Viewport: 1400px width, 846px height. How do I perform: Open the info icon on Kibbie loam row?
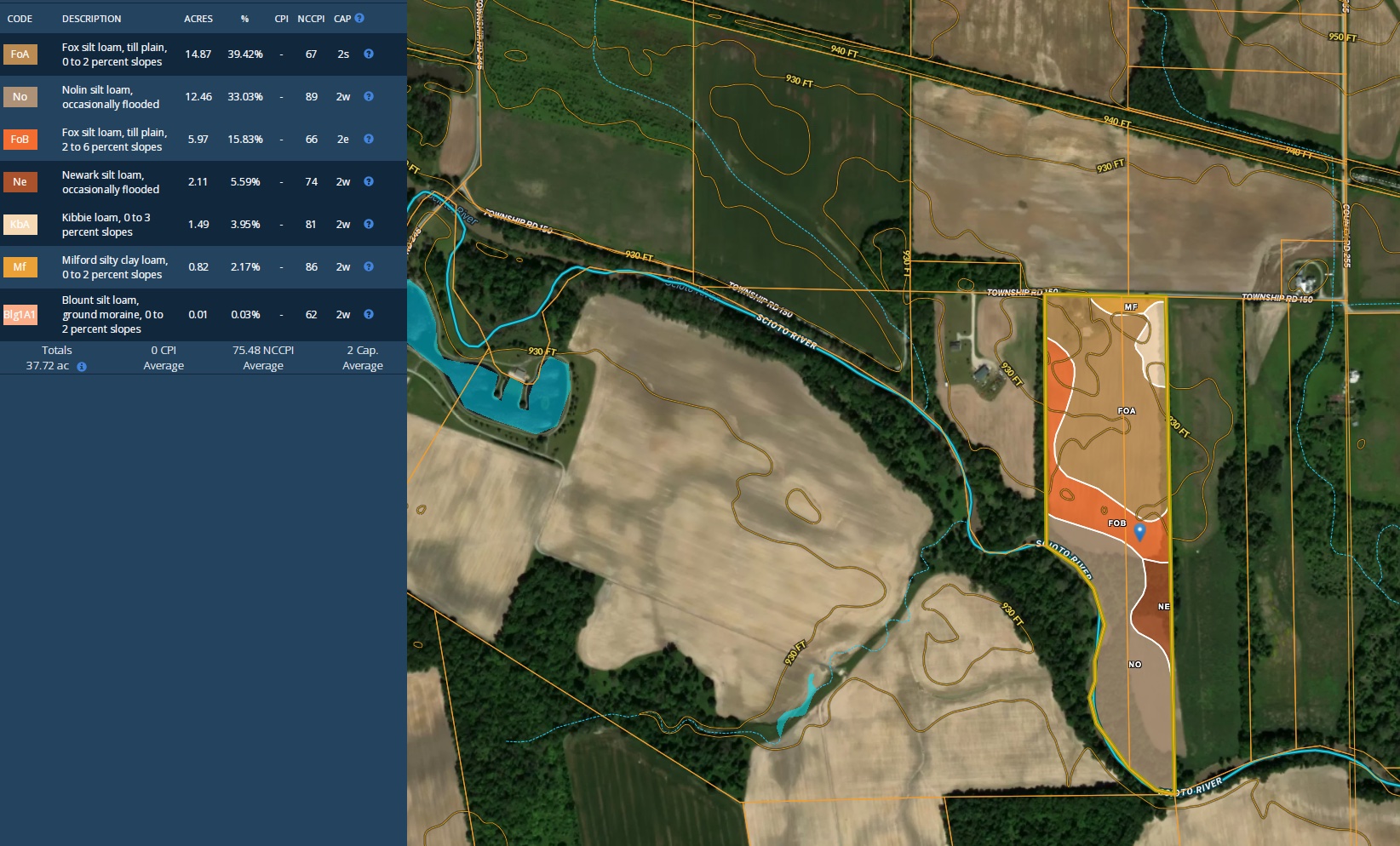pyautogui.click(x=369, y=224)
